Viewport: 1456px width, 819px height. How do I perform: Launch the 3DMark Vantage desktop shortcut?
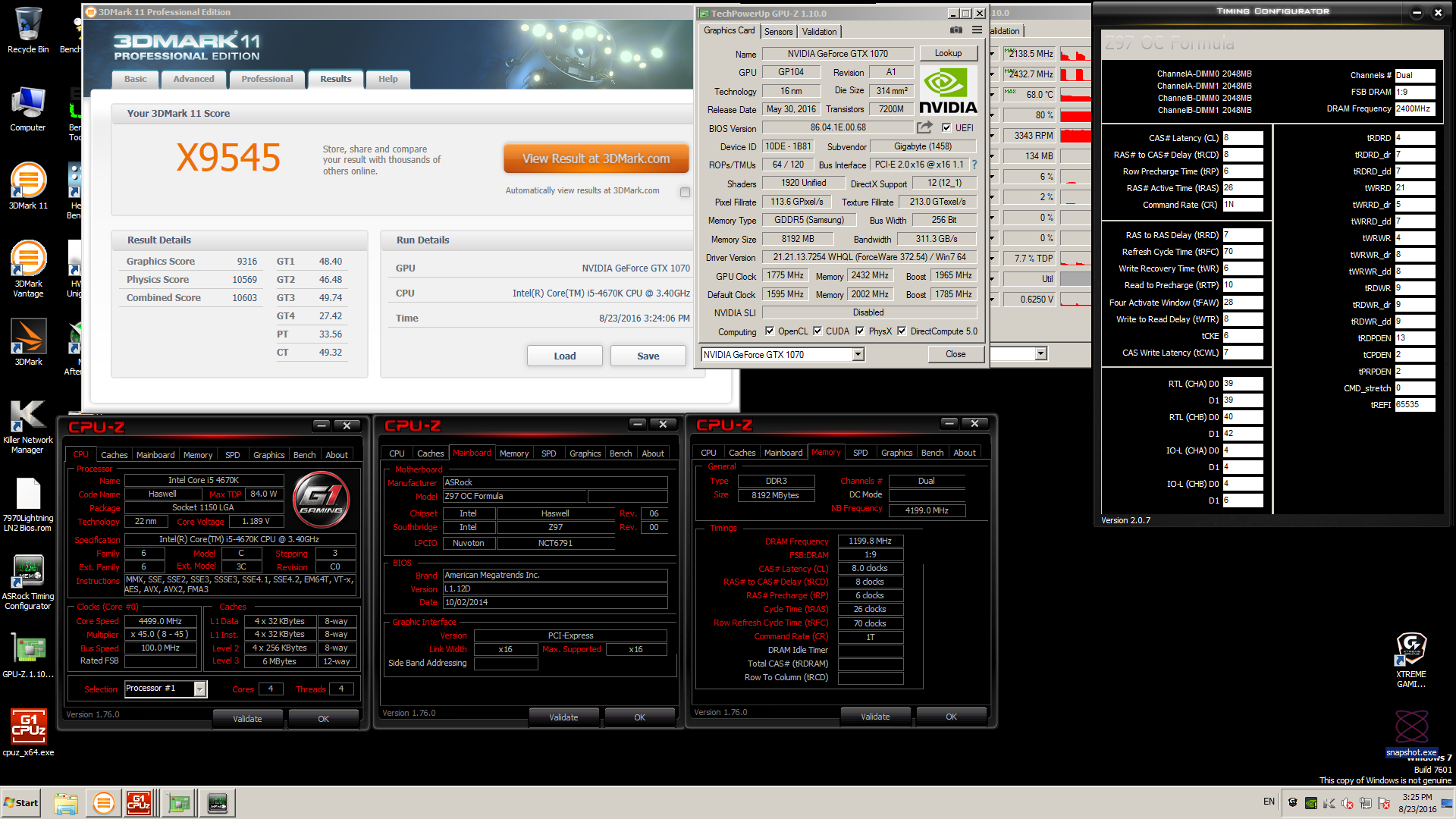[28, 268]
